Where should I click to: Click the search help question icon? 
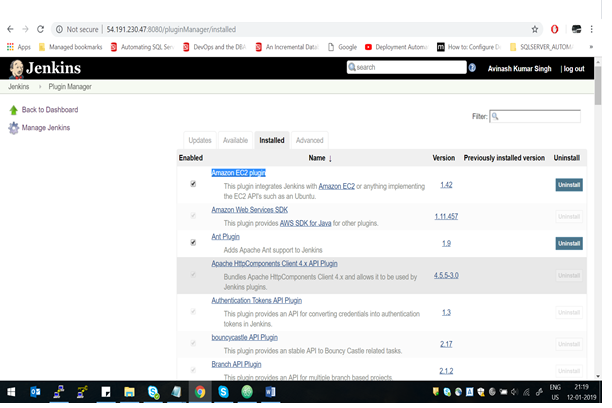tap(472, 68)
